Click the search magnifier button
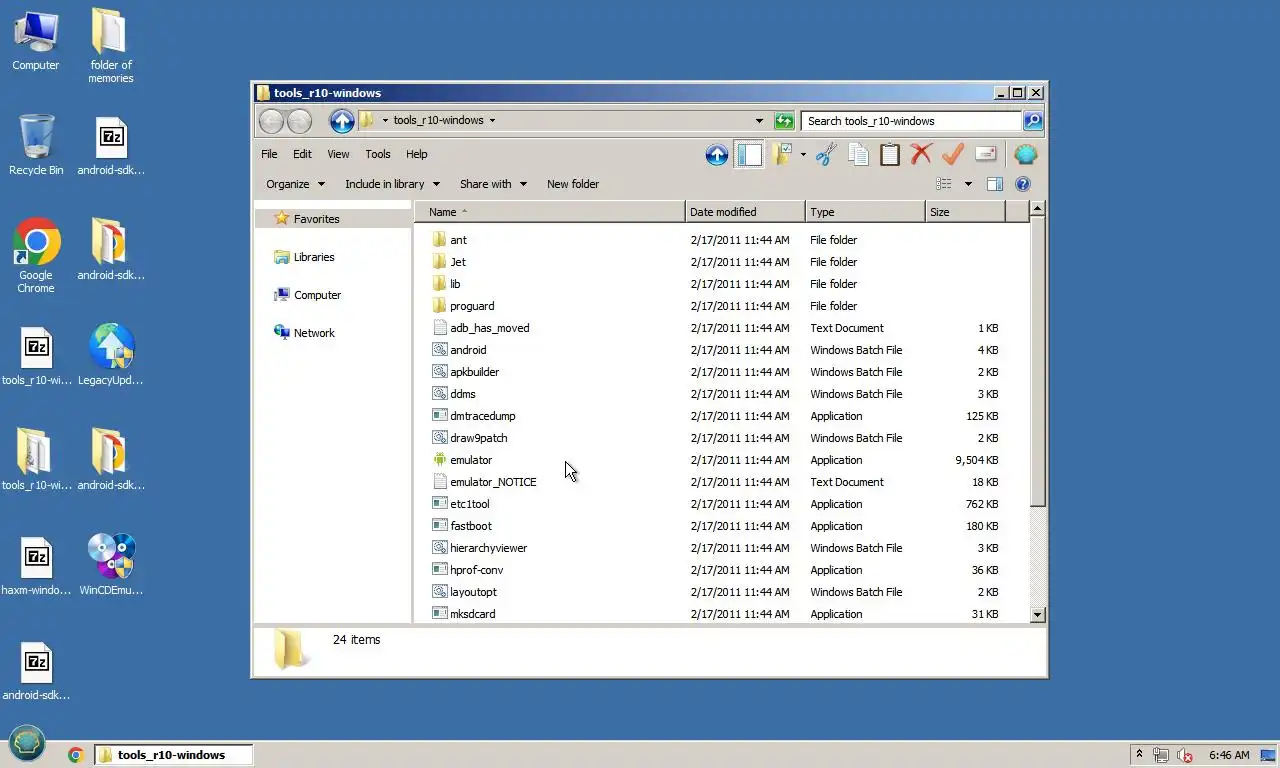1280x768 pixels. click(1033, 121)
